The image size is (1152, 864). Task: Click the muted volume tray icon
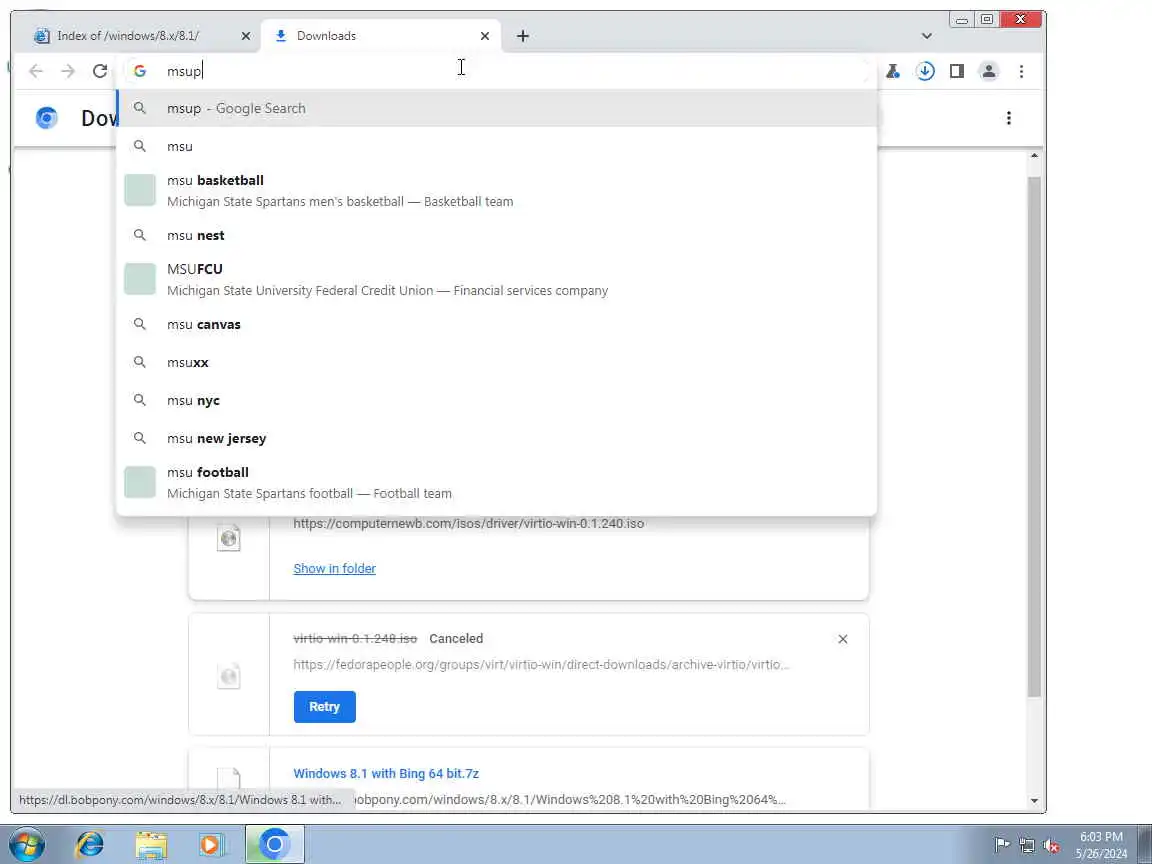click(x=1051, y=845)
